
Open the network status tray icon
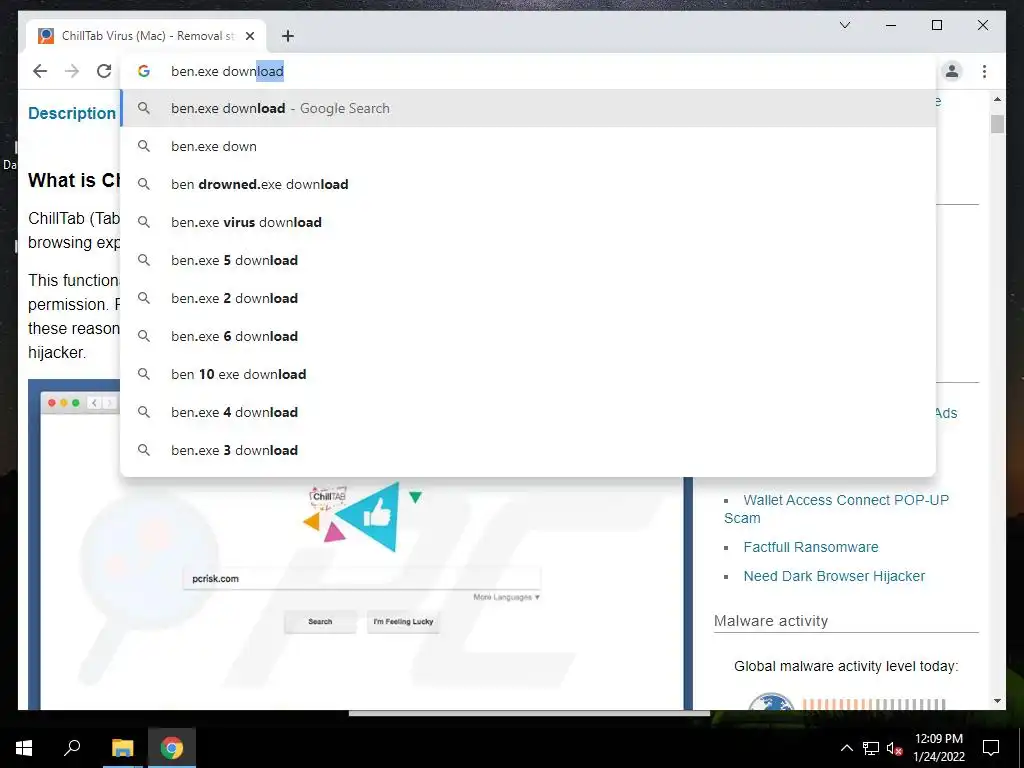coord(871,748)
